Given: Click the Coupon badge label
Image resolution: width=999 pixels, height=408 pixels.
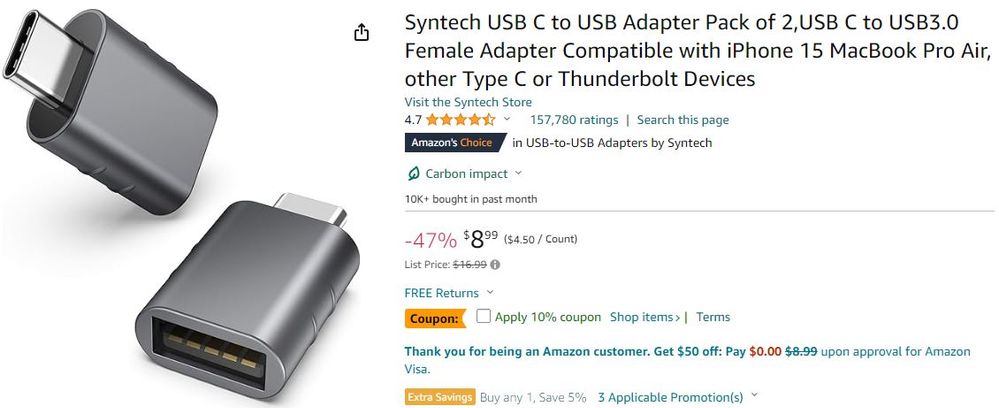Looking at the screenshot, I should pos(436,319).
